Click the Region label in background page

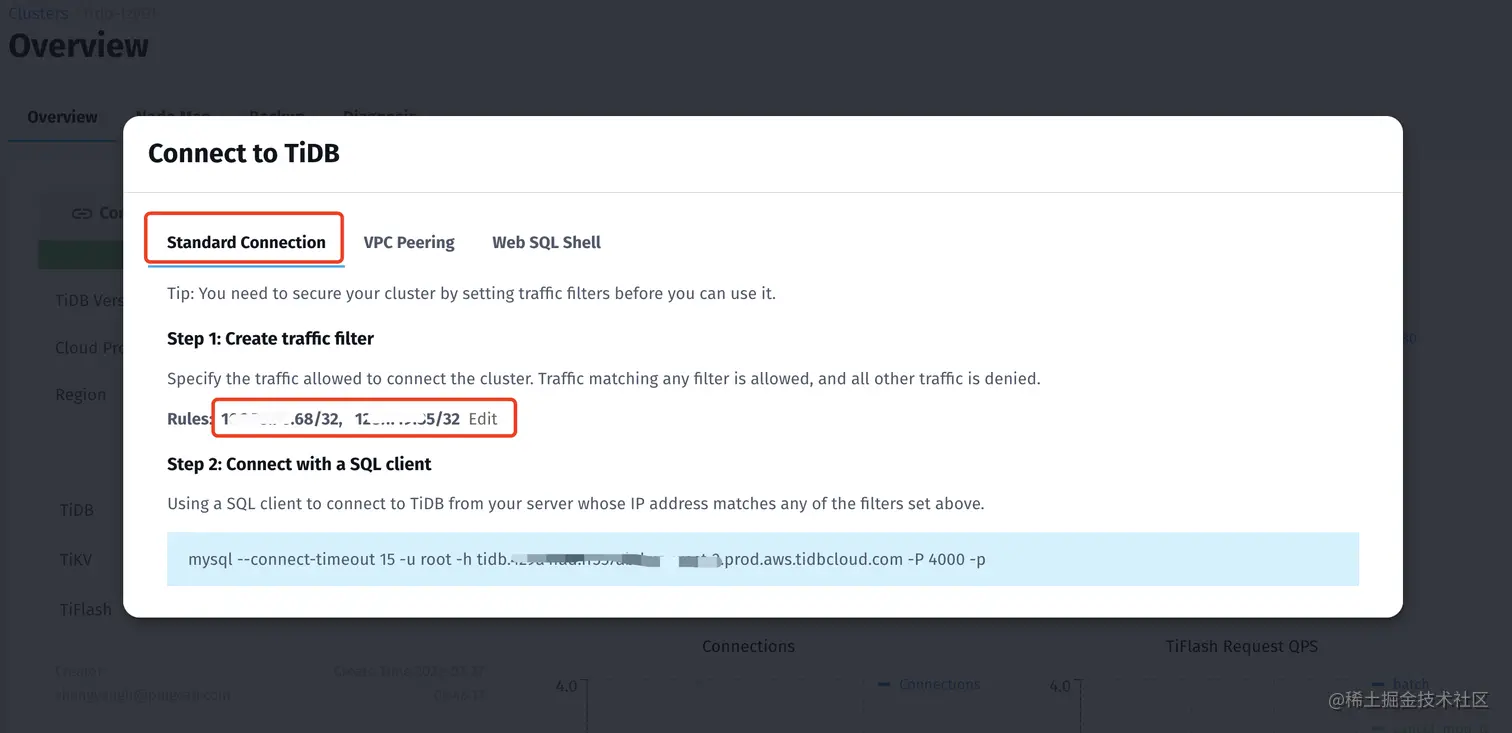(81, 394)
